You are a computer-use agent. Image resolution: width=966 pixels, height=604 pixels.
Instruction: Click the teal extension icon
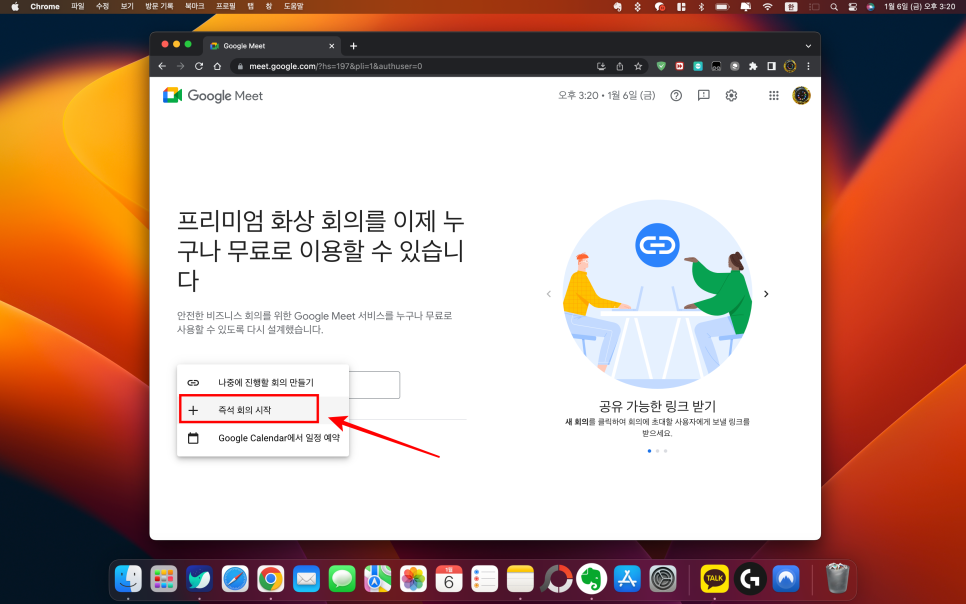698,66
